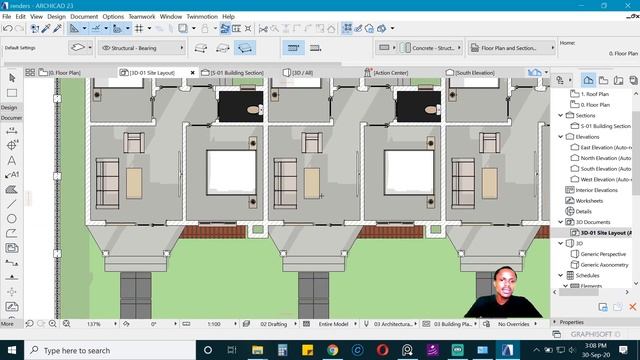The height and width of the screenshot is (360, 640).
Task: Select first reference plane option
Action: [x=293, y=48]
